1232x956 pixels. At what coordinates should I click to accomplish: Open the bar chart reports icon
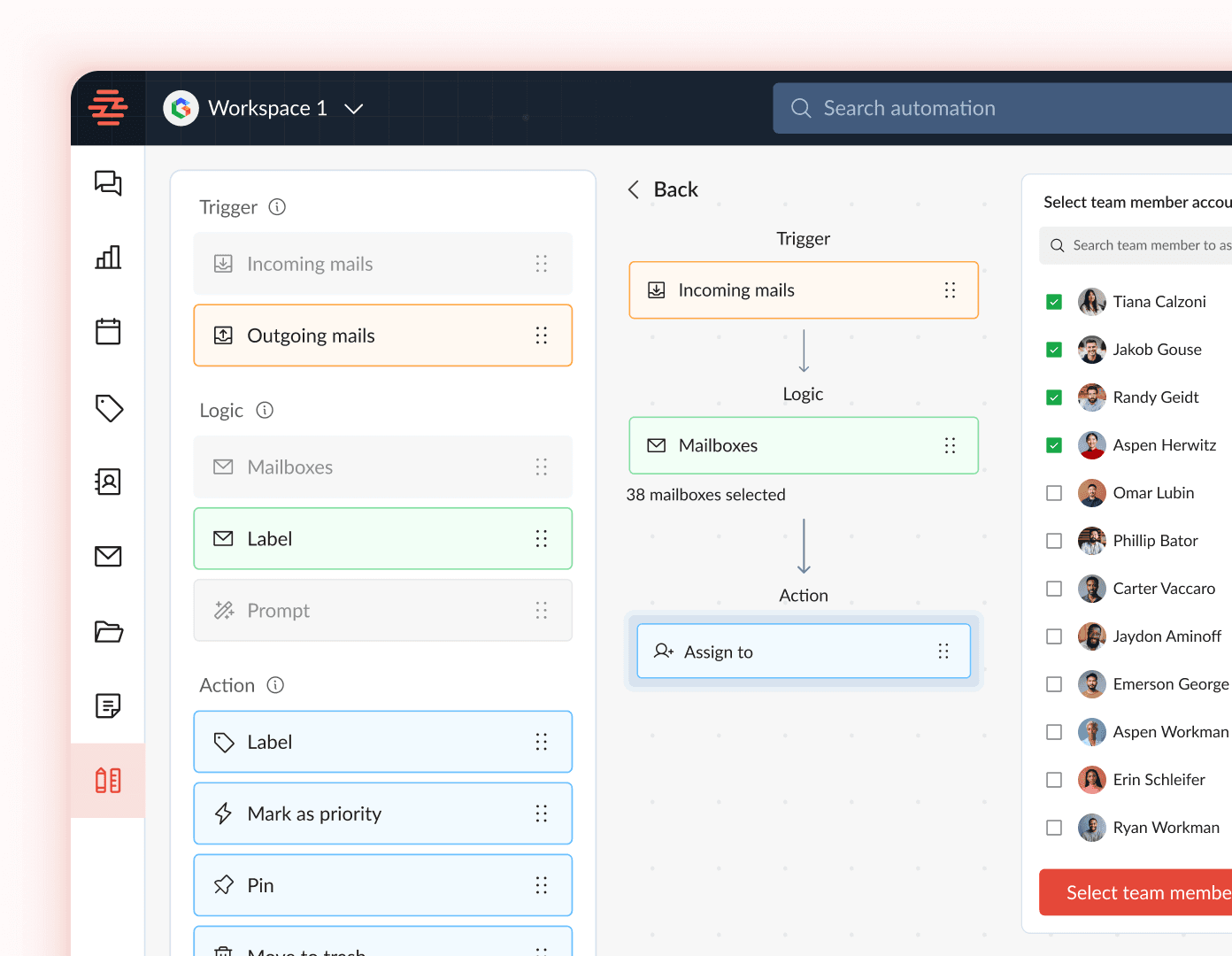(x=108, y=258)
